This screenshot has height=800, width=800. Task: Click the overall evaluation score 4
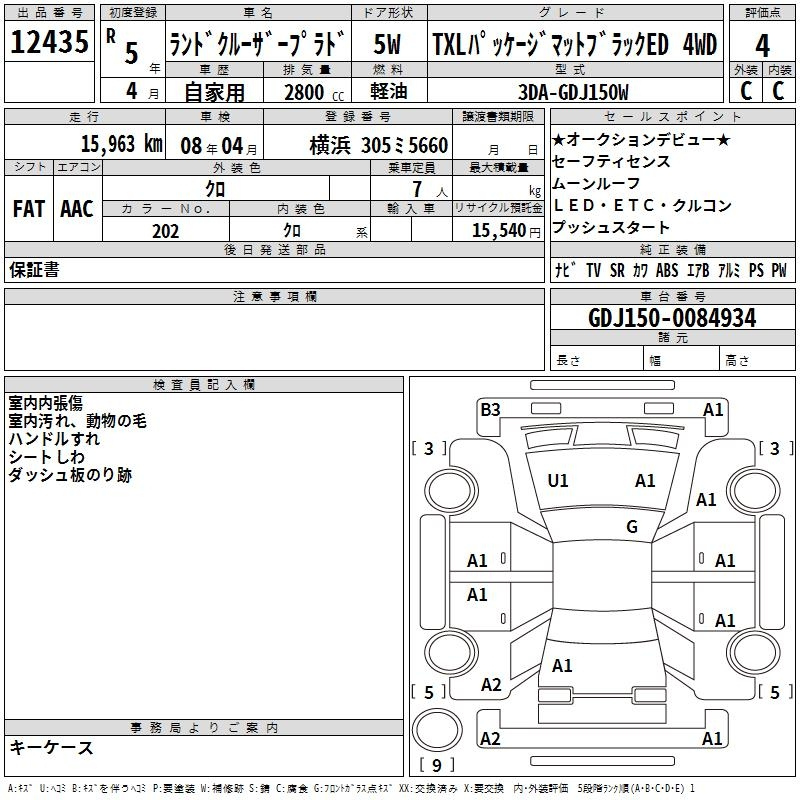[762, 46]
